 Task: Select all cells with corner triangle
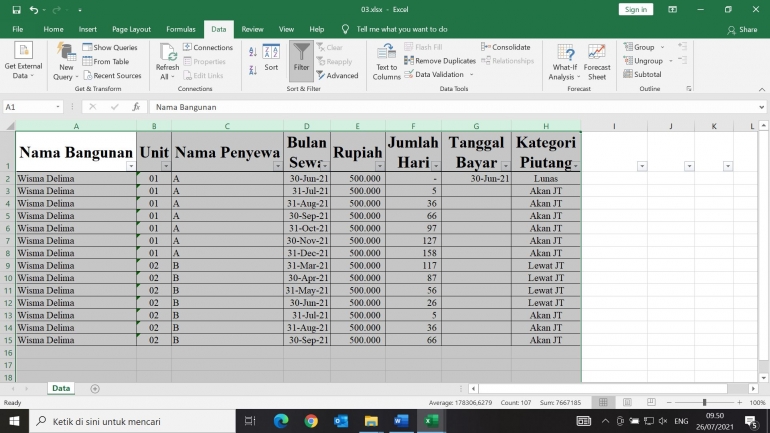point(10,126)
